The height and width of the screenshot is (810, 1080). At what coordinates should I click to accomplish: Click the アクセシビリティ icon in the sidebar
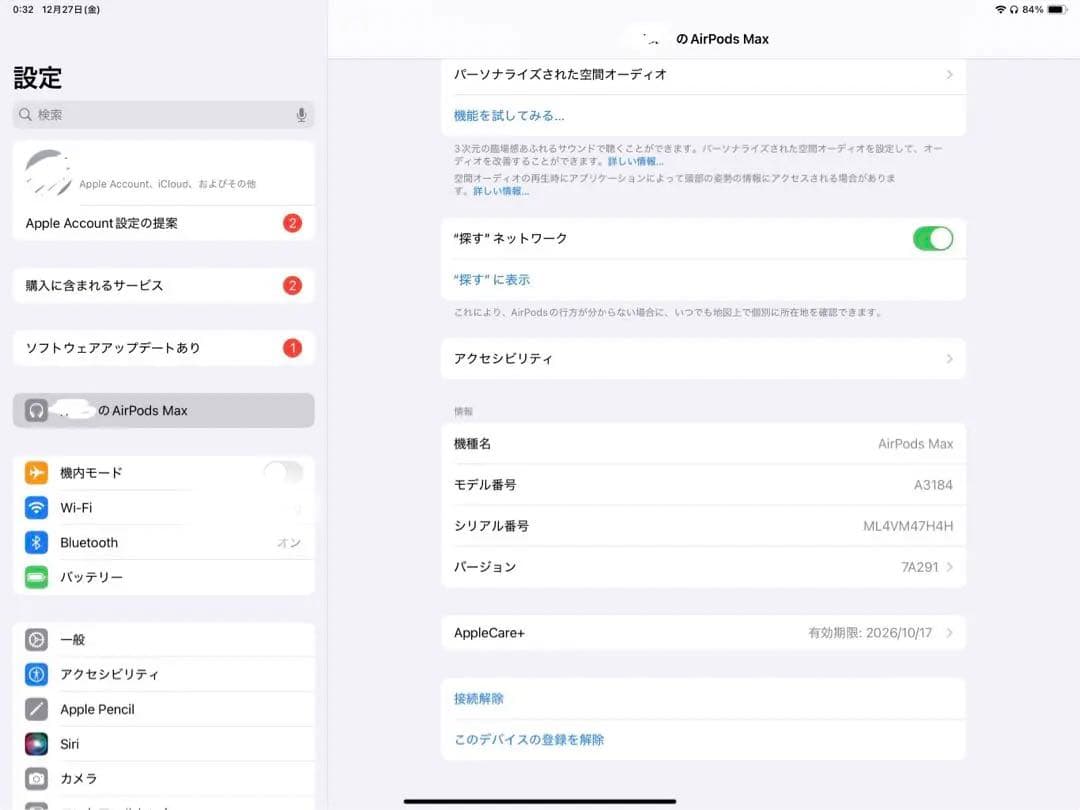click(x=36, y=674)
